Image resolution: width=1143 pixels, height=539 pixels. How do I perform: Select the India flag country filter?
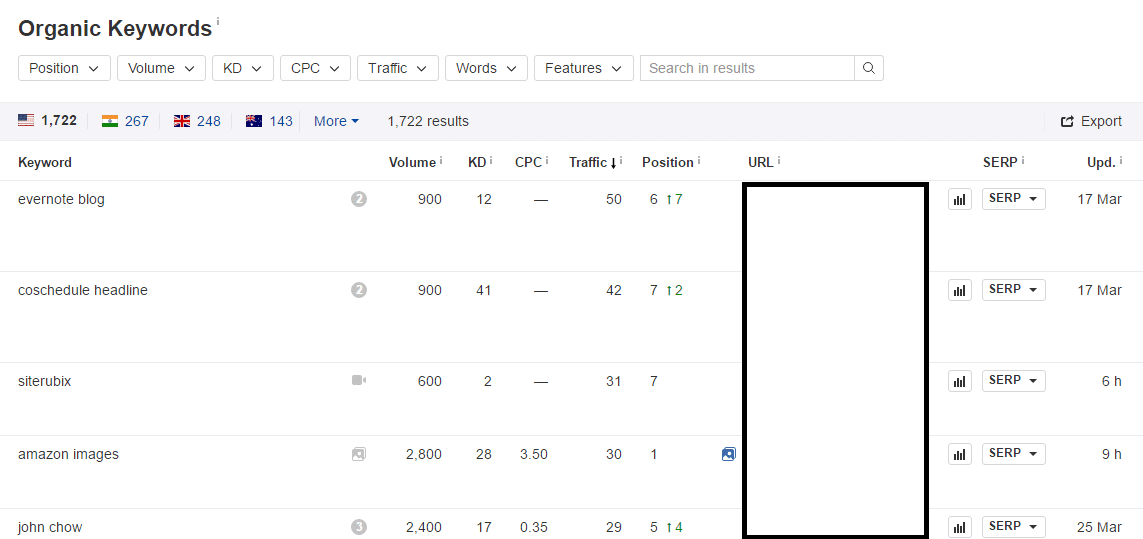[110, 121]
